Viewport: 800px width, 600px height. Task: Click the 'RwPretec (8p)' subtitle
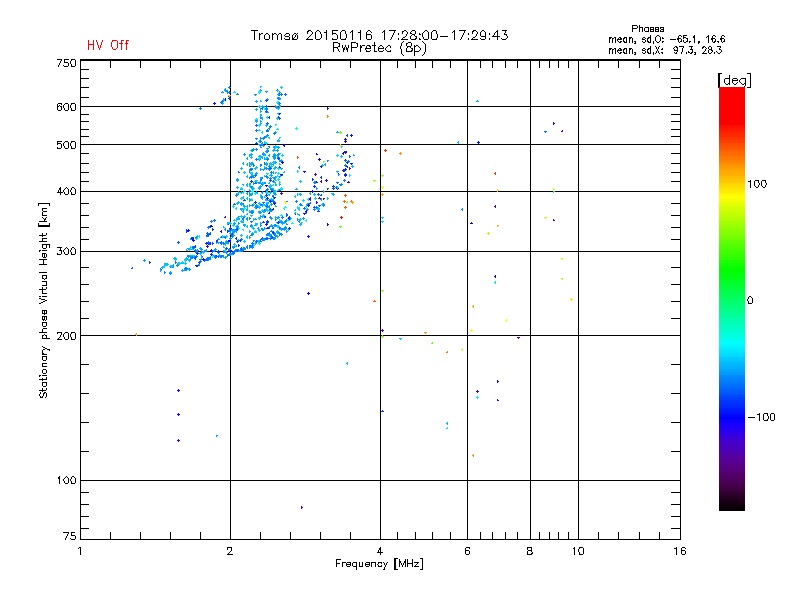379,48
